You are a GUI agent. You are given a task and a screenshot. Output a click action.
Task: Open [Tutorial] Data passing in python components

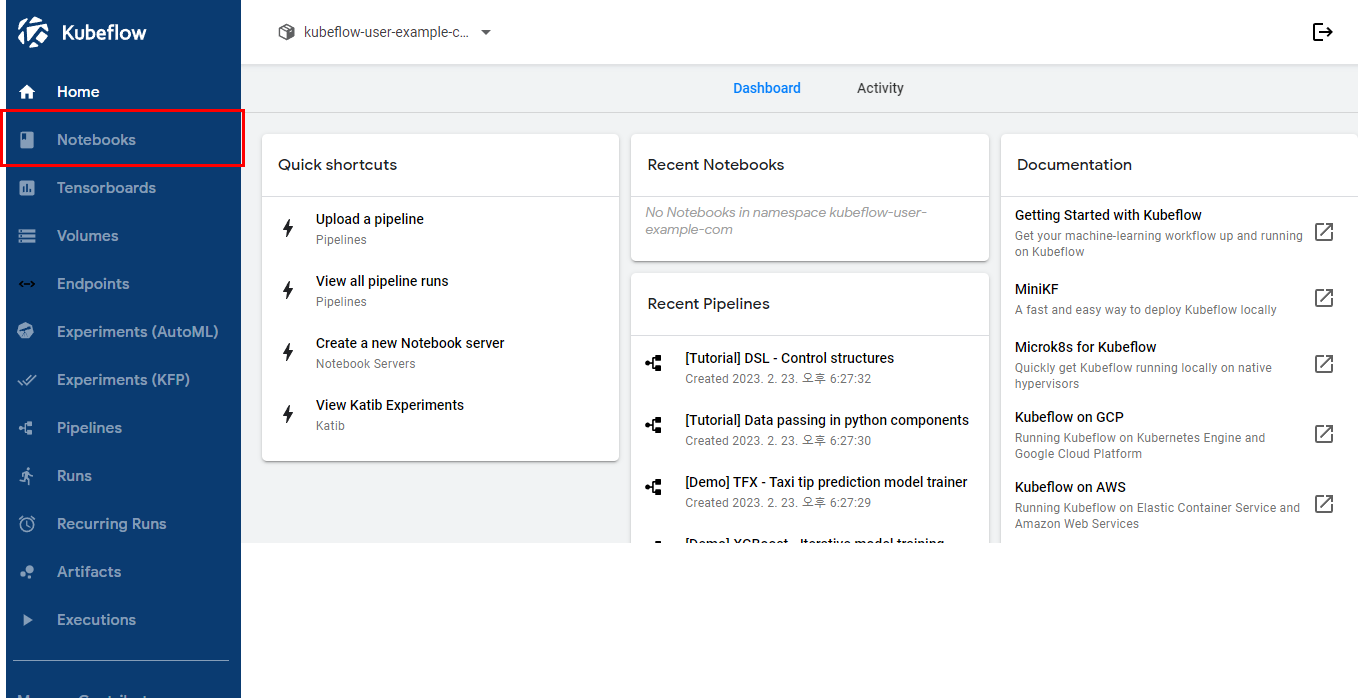[810, 429]
